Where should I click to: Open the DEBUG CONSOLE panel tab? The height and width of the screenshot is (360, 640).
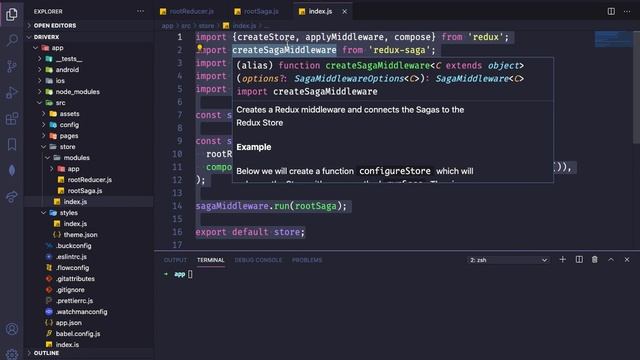[x=258, y=260]
